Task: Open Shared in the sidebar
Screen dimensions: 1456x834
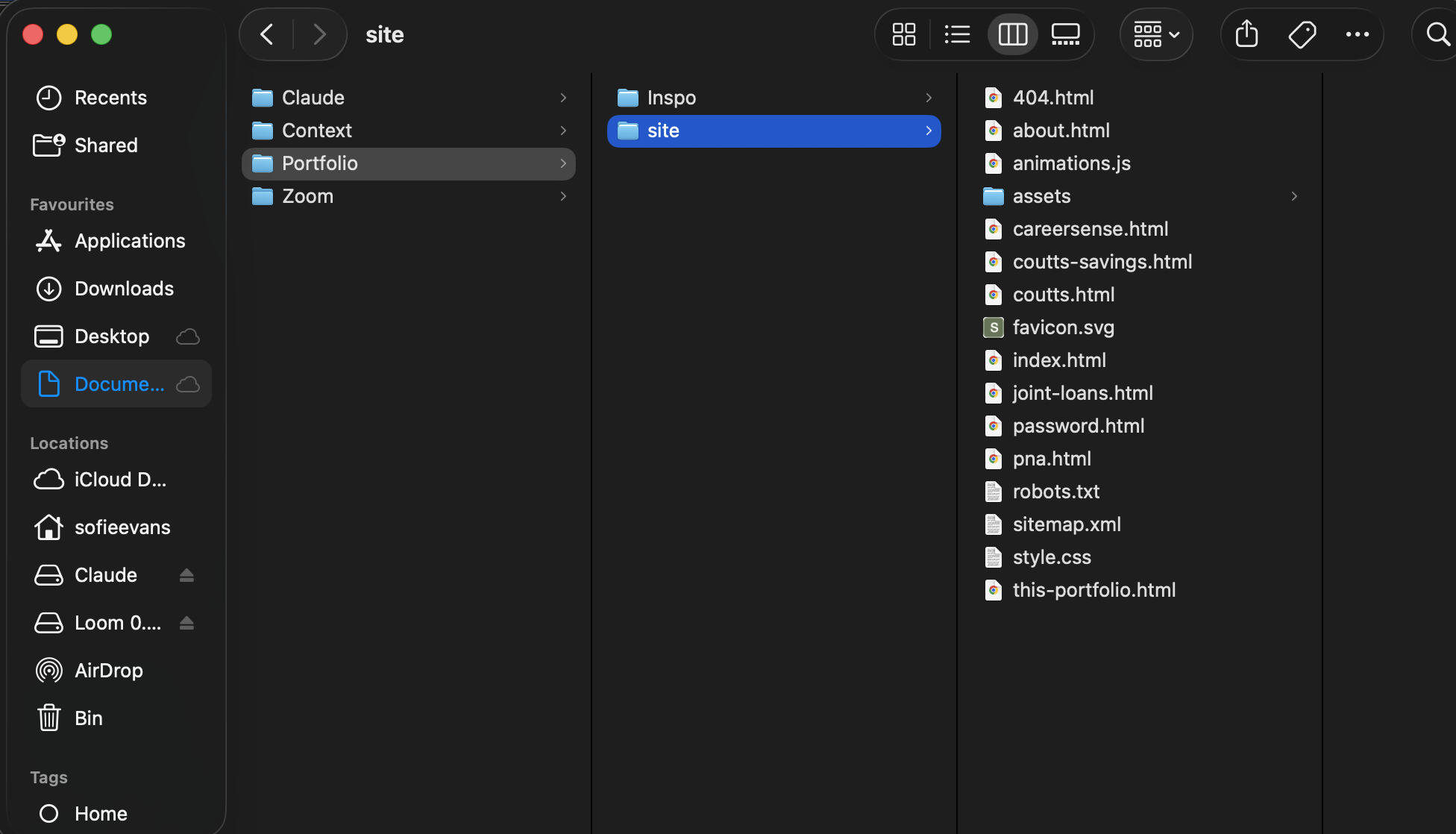Action: coord(116,145)
